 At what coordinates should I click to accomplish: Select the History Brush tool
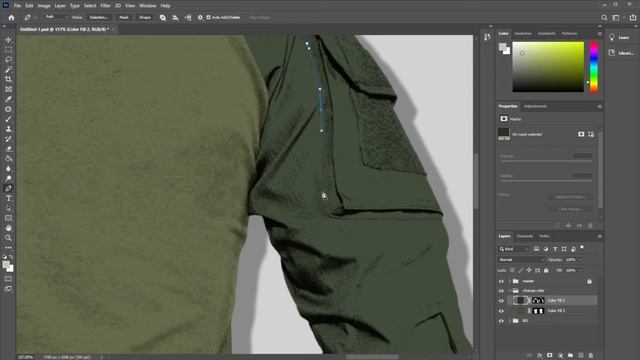(8, 139)
